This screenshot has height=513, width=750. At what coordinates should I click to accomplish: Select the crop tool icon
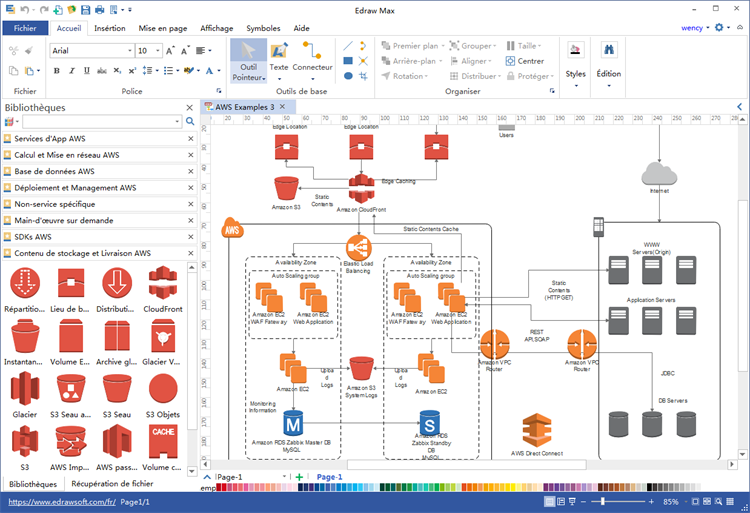point(364,76)
